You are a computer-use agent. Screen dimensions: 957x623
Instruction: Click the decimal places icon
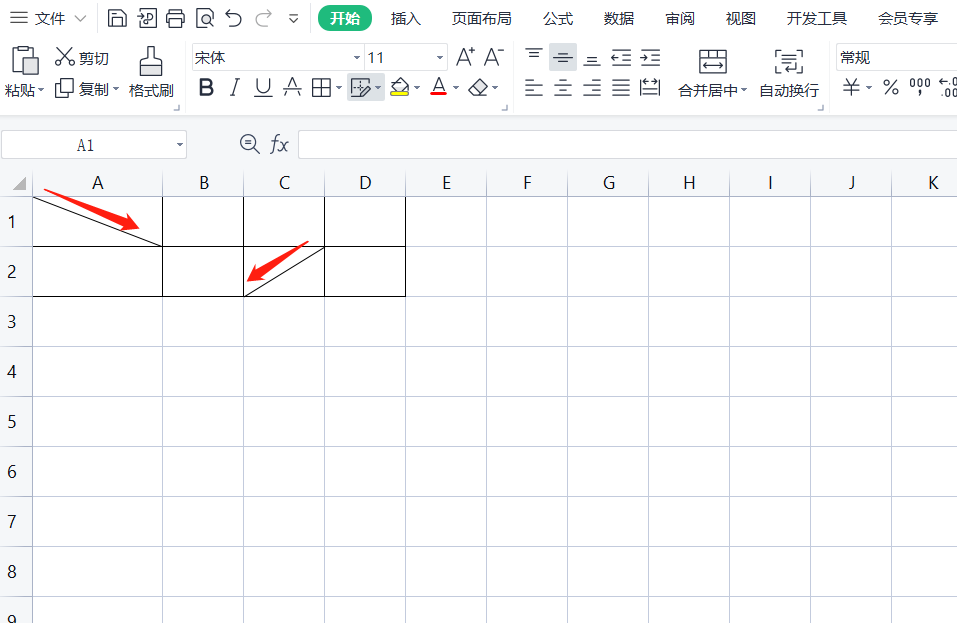948,87
